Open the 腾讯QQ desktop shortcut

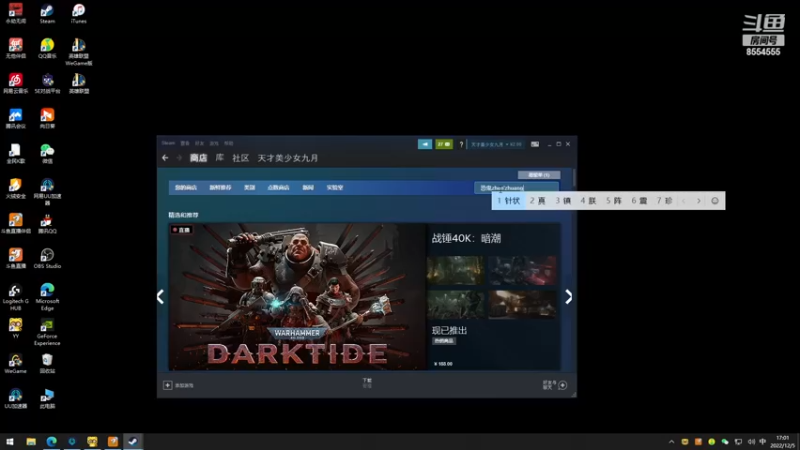click(x=47, y=224)
